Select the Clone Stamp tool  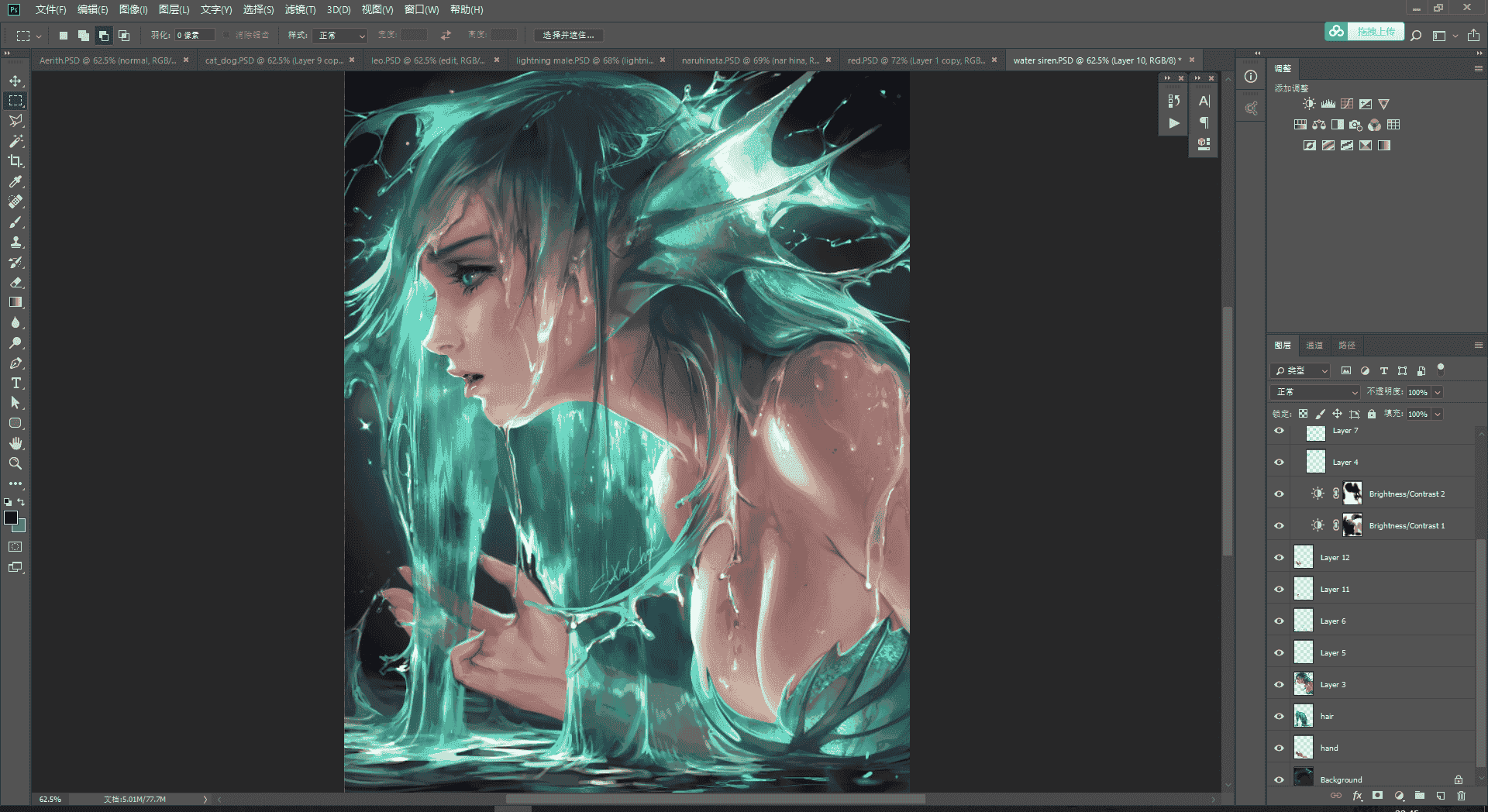click(x=15, y=242)
